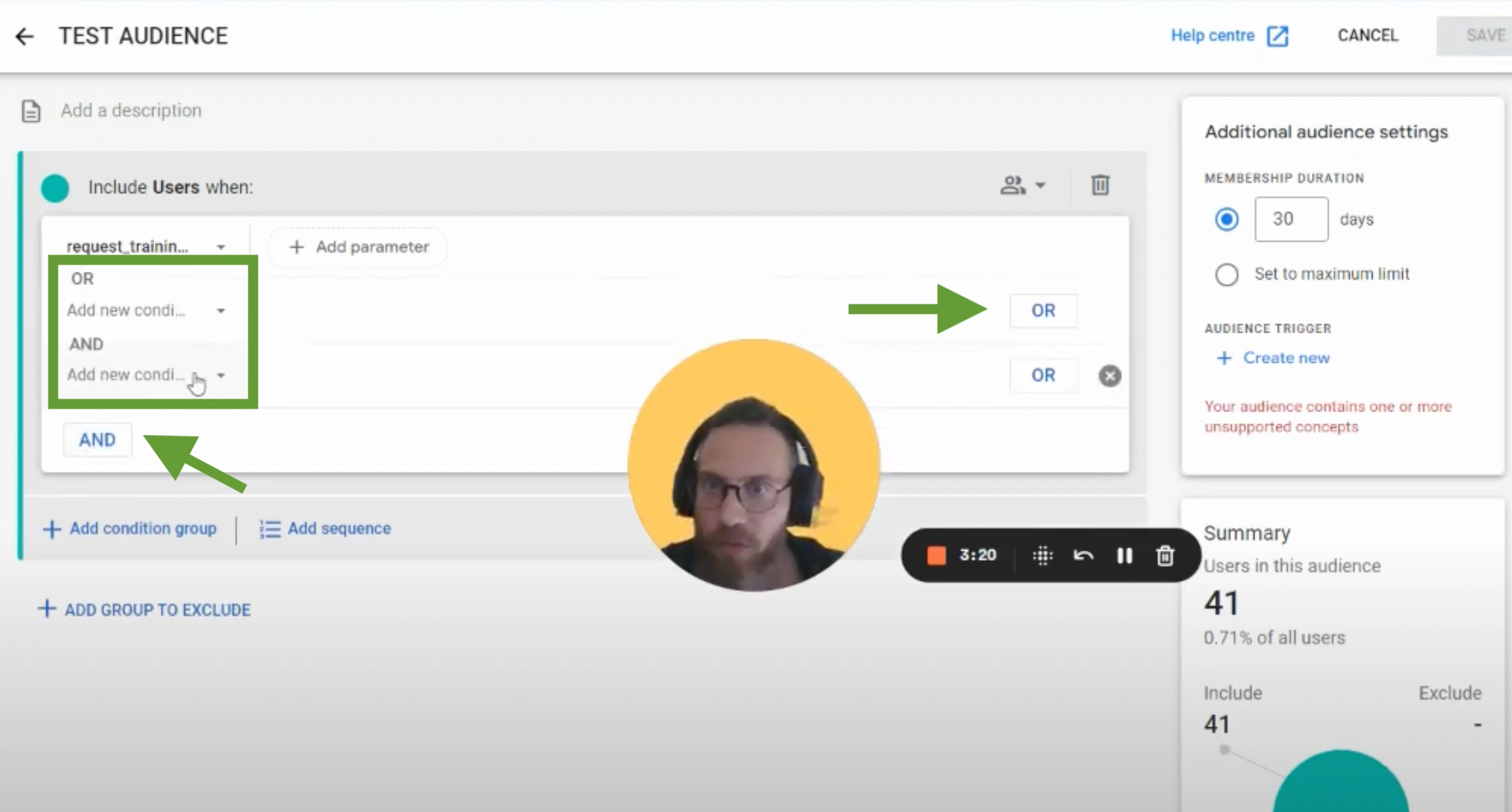
Task: Click the plus icon beside ADD GROUP TO EXCLUDE
Action: pos(46,609)
